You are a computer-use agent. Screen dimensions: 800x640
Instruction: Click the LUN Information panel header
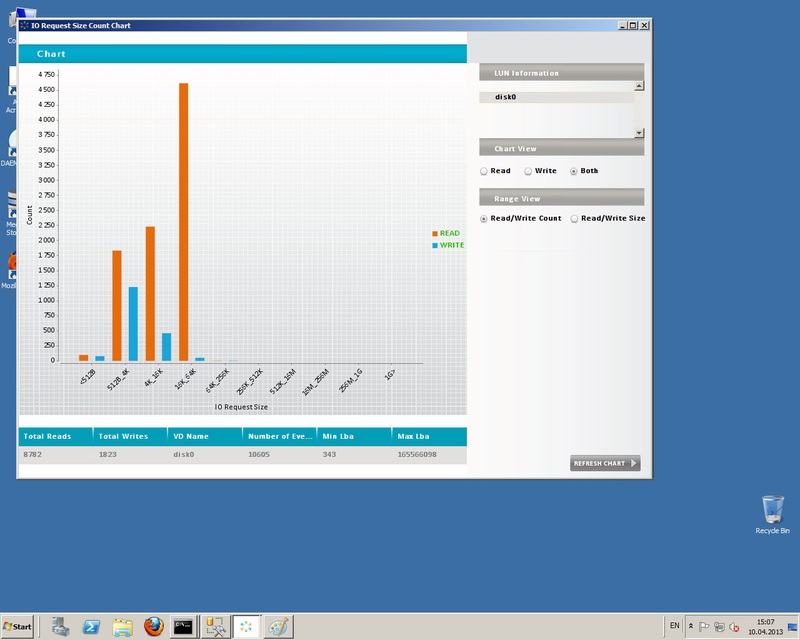(561, 73)
